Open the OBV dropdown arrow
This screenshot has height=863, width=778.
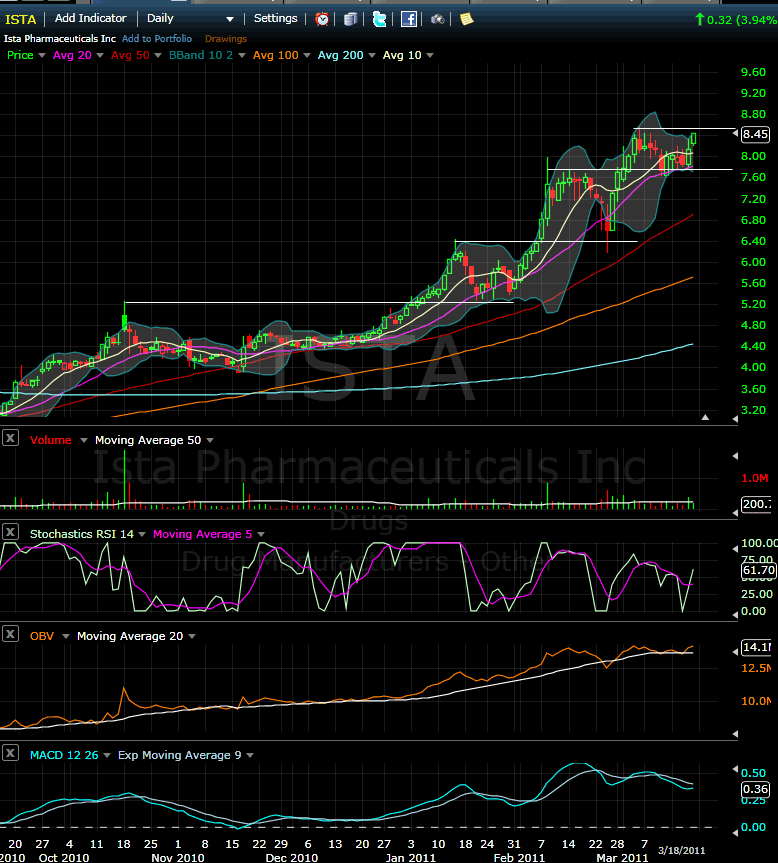(65, 636)
